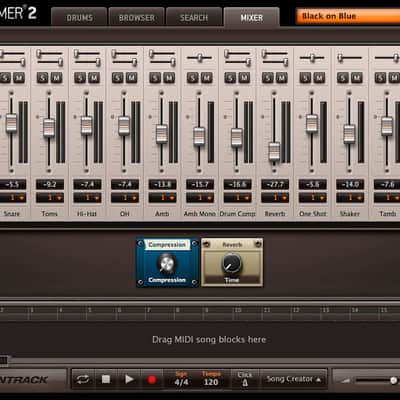The image size is (400, 400).
Task: Mute the Drum Comp channel
Action: coord(244,78)
